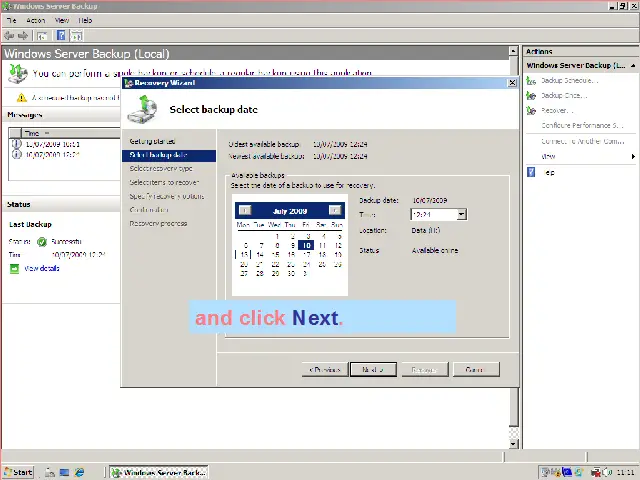The width and height of the screenshot is (640, 480).
Task: Click scroll down arrow of main pane scrollbar
Action: (x=513, y=444)
